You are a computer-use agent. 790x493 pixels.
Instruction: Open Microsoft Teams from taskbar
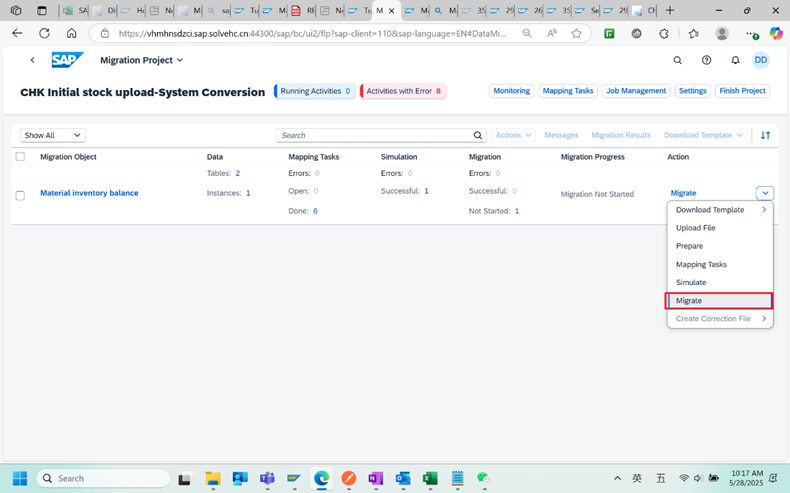[267, 478]
